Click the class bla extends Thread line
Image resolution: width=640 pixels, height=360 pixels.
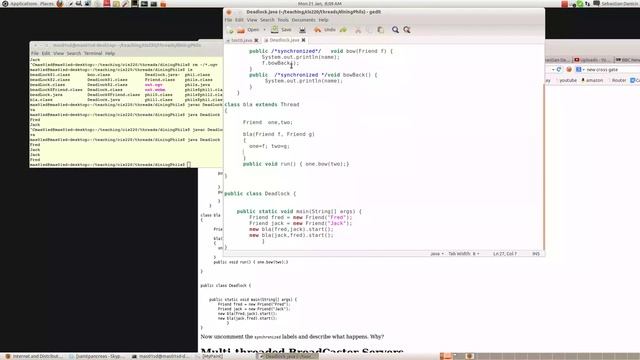click(x=262, y=104)
